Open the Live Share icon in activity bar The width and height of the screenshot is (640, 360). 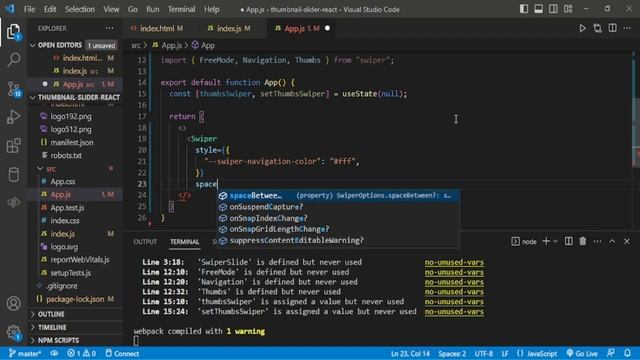click(13, 202)
